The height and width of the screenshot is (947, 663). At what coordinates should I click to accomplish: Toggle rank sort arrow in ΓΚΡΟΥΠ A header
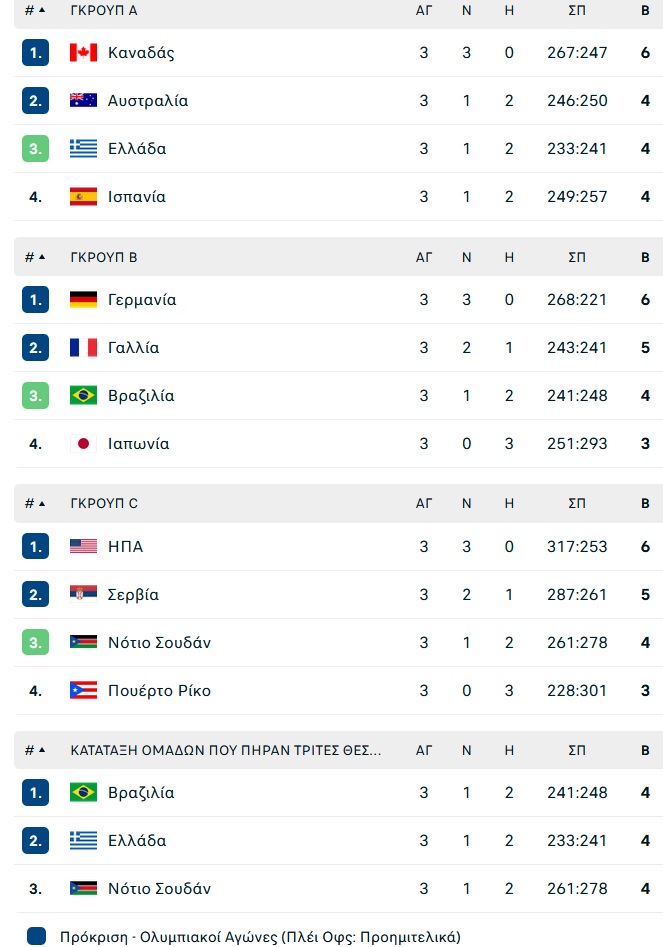click(x=42, y=10)
